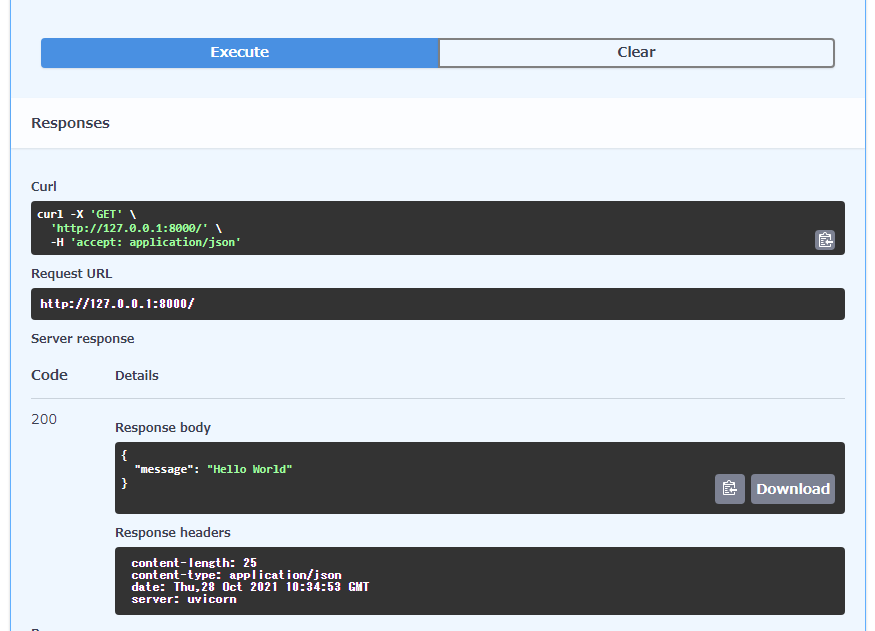Select the request URL http://127.0.0.1:8000/

click(112, 303)
